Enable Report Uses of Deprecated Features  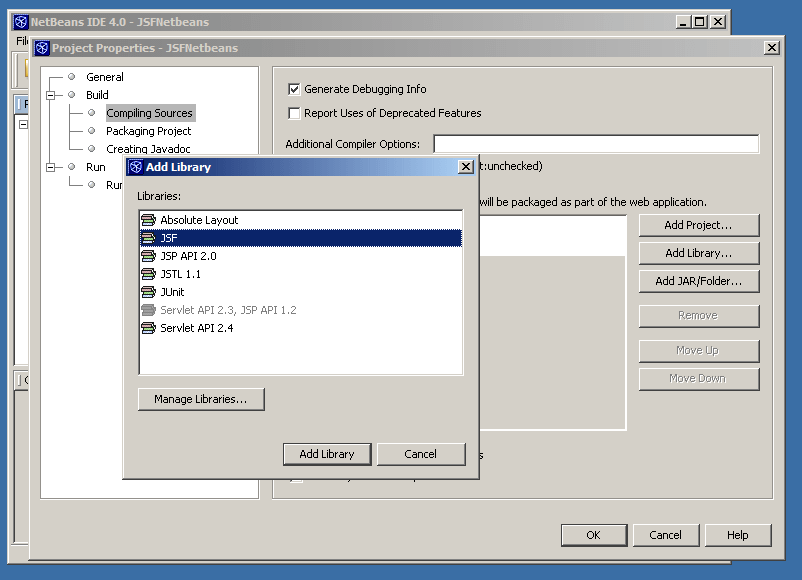pos(294,113)
